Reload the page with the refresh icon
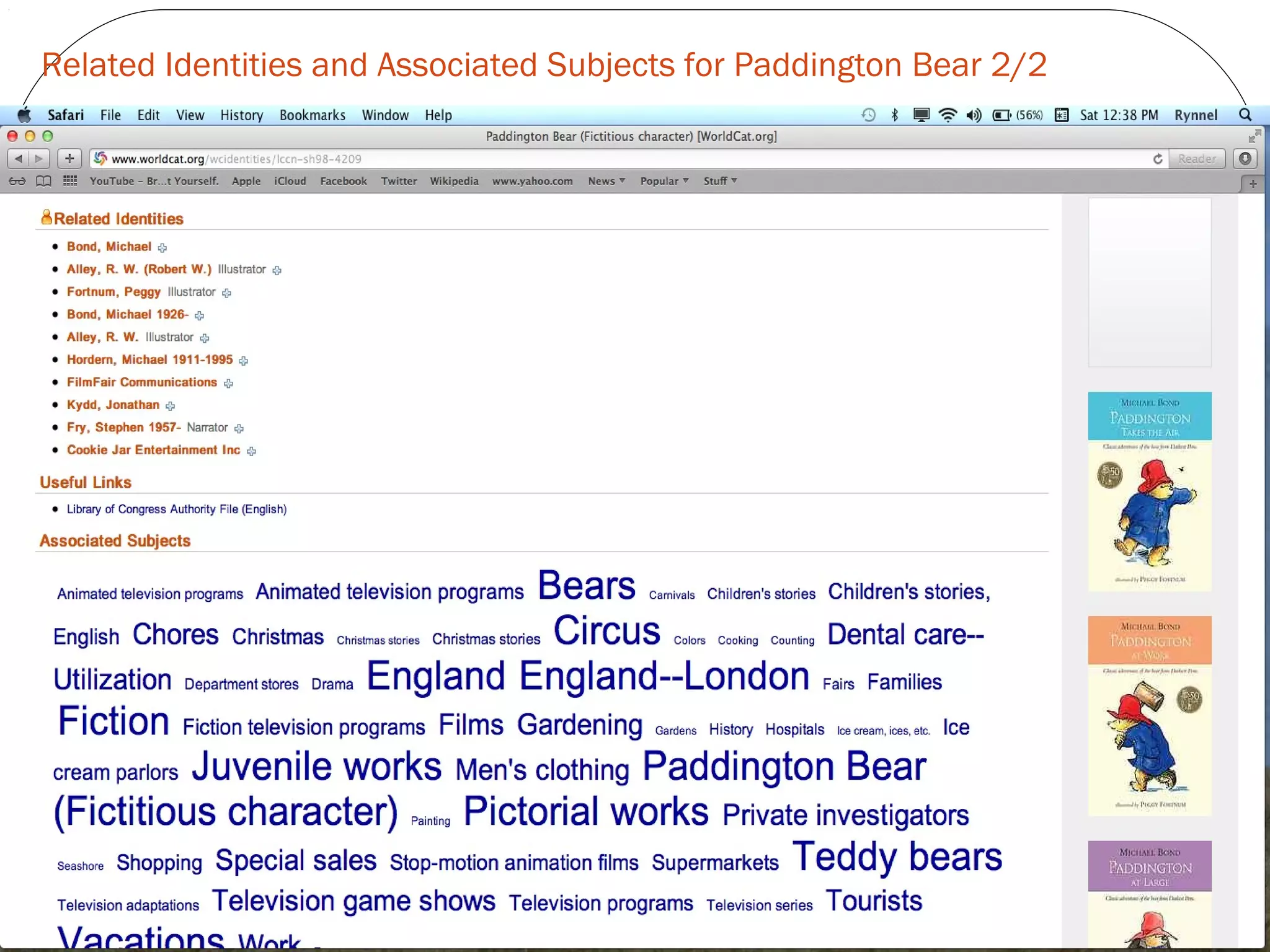The height and width of the screenshot is (952, 1270). click(1157, 159)
